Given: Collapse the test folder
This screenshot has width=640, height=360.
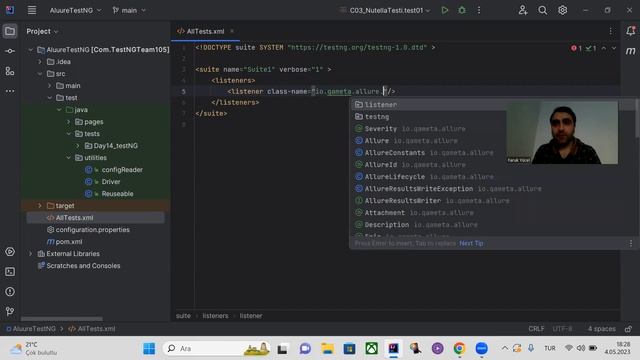Looking at the screenshot, I should pos(50,98).
